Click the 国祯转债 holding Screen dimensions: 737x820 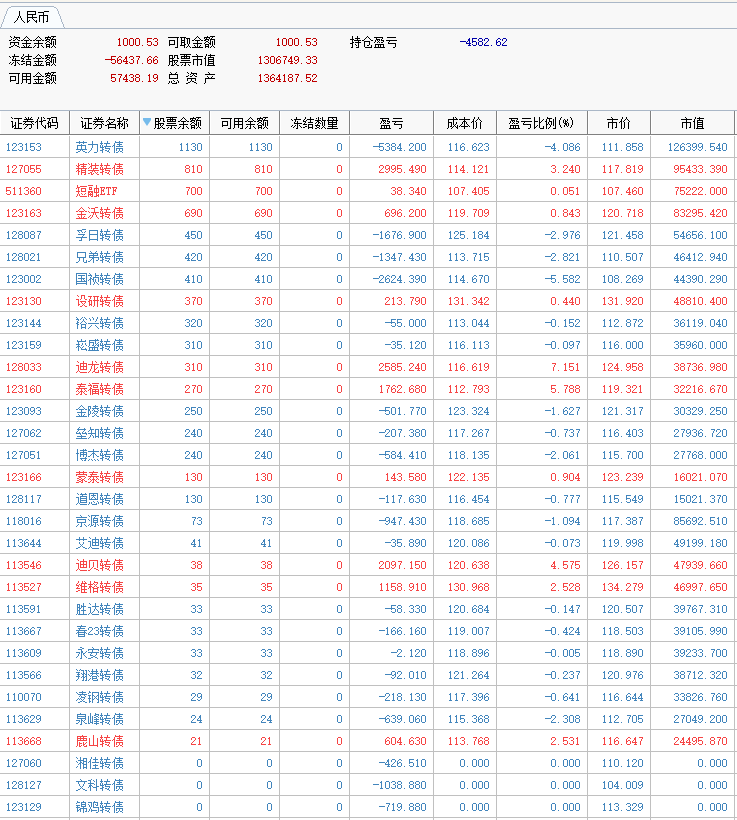coord(99,279)
